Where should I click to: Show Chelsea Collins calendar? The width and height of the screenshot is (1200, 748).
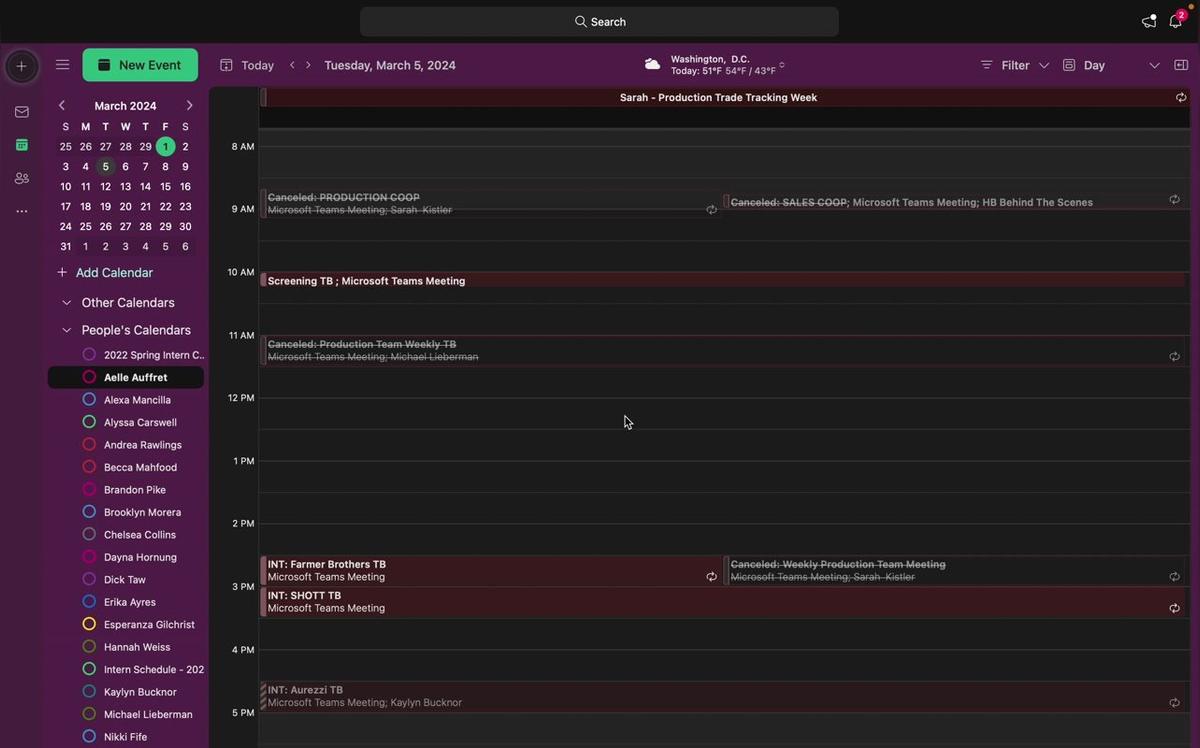[89, 535]
